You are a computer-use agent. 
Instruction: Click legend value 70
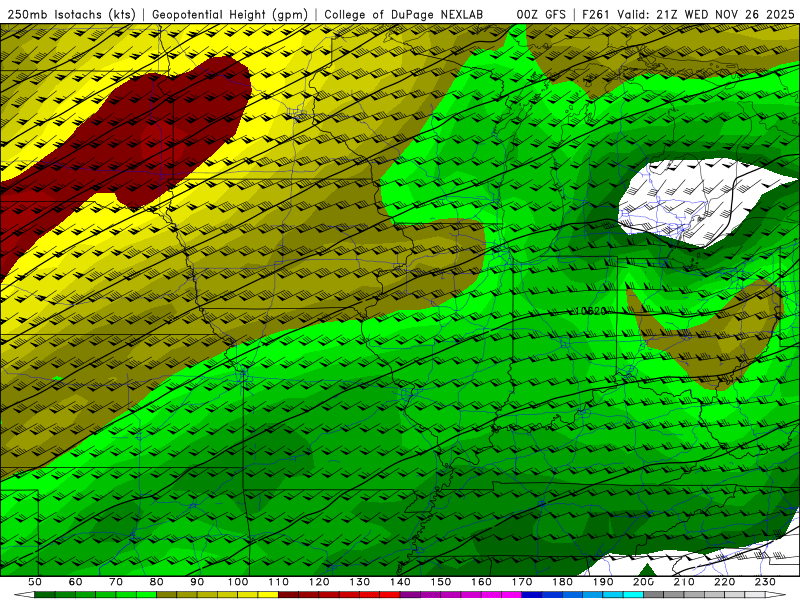click(x=116, y=582)
